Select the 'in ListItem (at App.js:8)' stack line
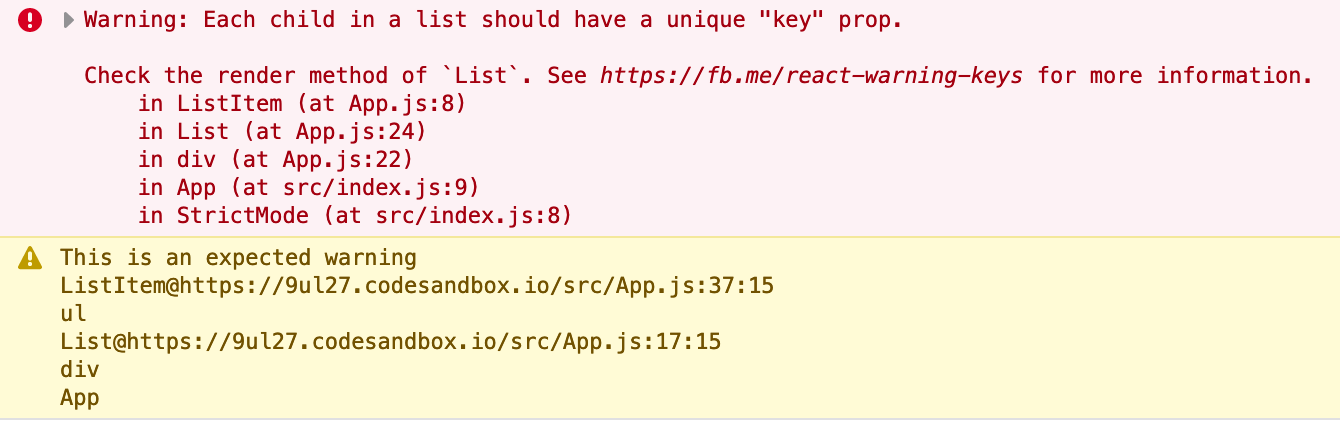The width and height of the screenshot is (1340, 422). (302, 103)
